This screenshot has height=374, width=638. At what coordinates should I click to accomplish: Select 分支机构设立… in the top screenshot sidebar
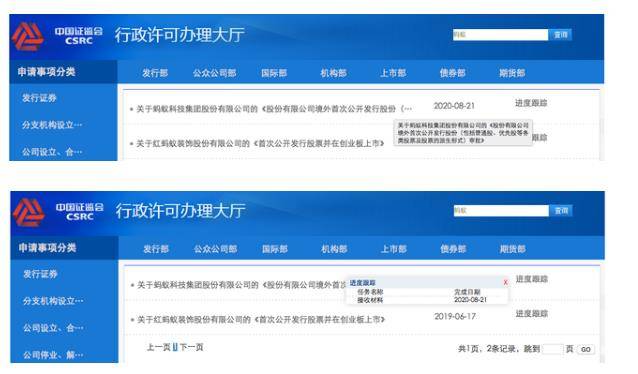[x=52, y=125]
